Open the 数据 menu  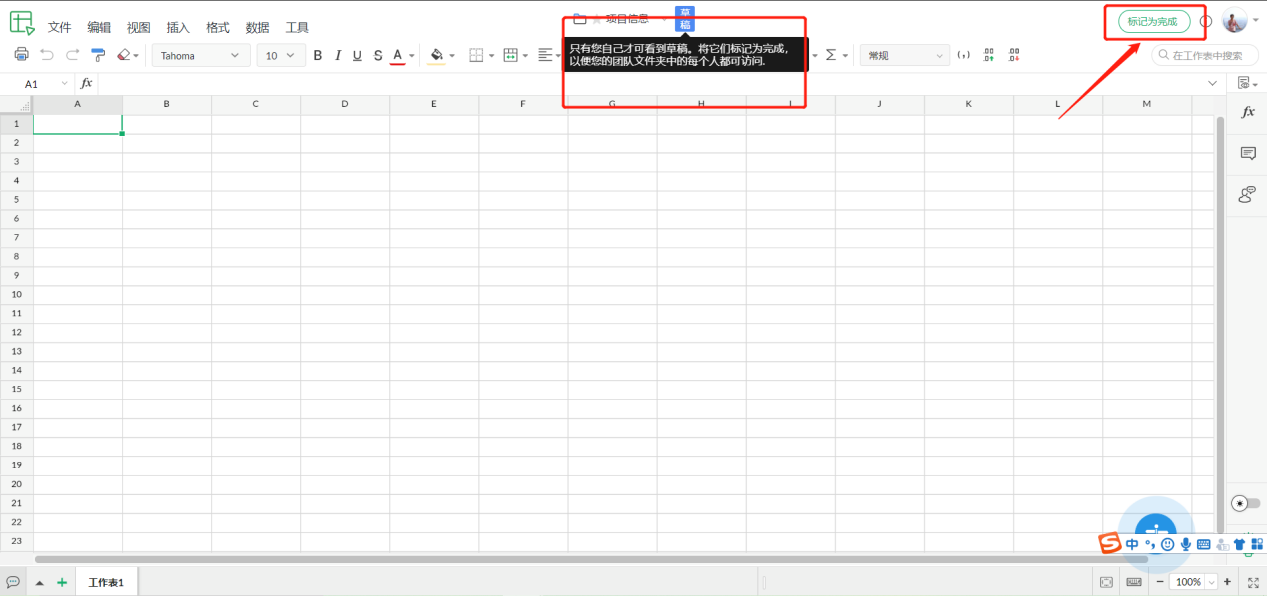coord(257,27)
